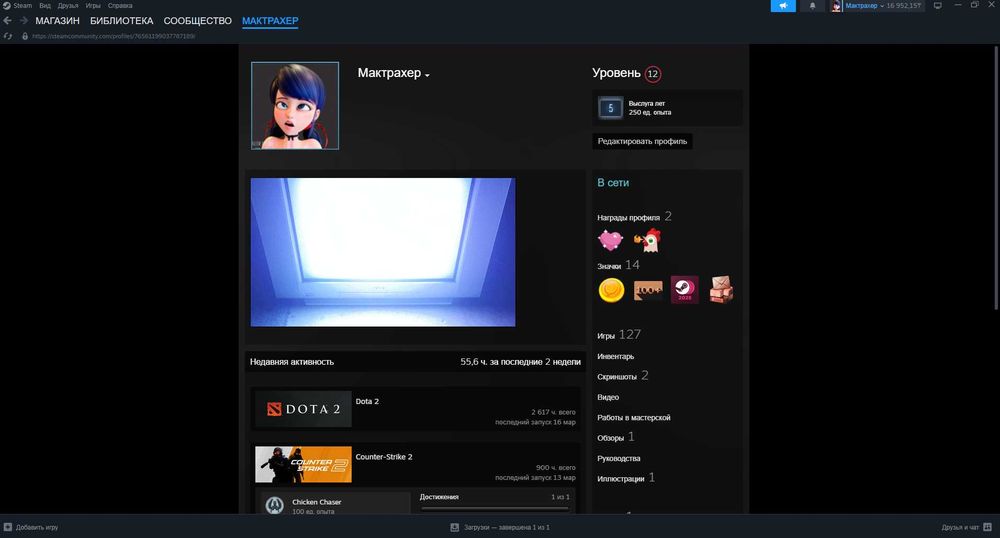Click the Counter-Strike 2 game banner
The image size is (1000, 538).
coord(303,464)
